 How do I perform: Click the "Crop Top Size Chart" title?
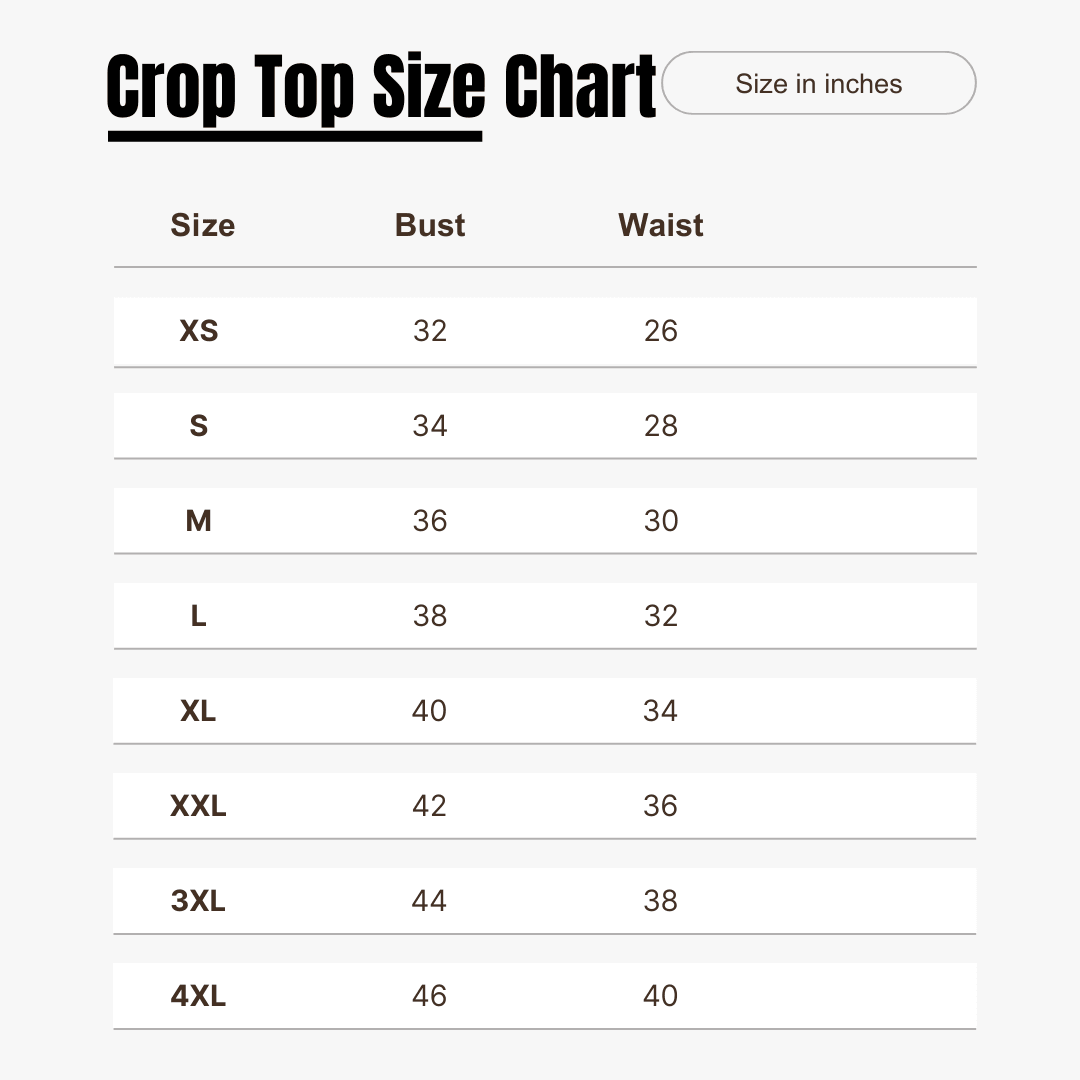click(x=381, y=88)
